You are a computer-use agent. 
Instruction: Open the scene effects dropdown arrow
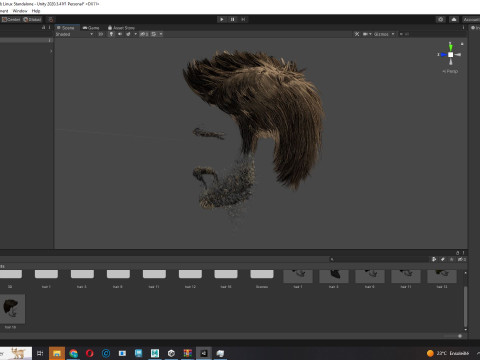[x=135, y=34]
